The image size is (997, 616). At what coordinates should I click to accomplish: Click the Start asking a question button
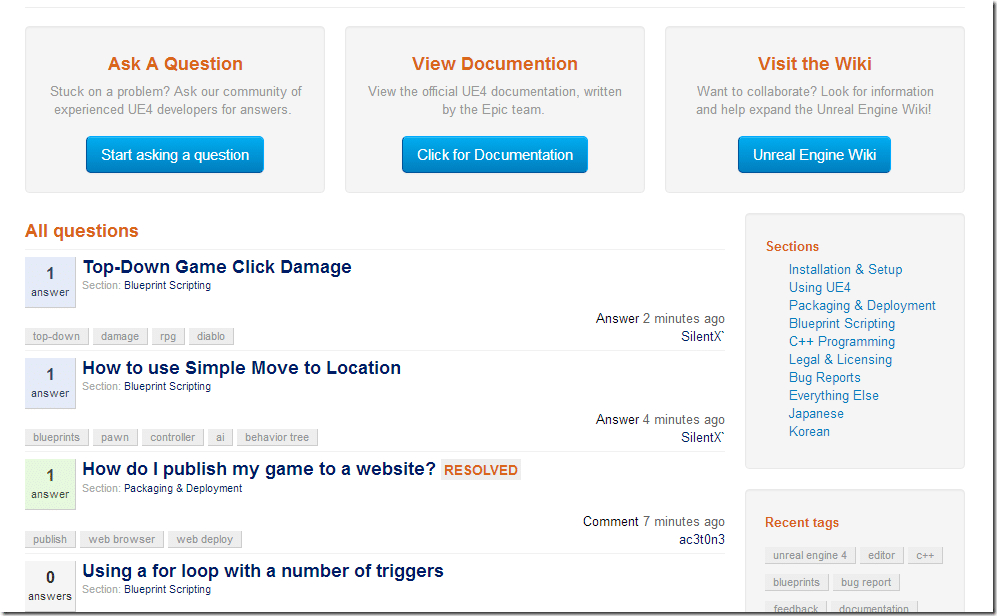point(175,155)
